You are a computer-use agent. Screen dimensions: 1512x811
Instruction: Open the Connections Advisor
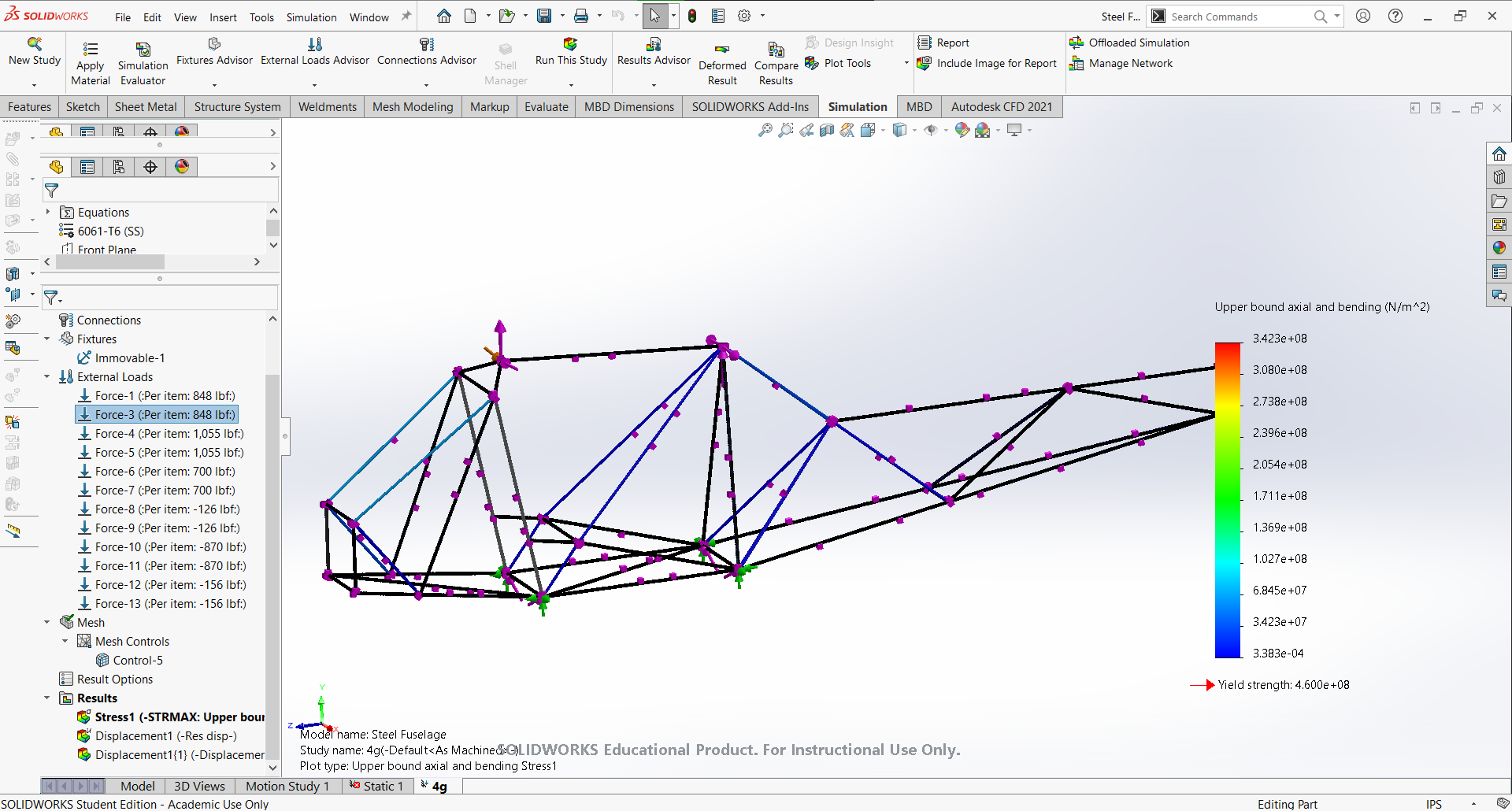pyautogui.click(x=426, y=52)
